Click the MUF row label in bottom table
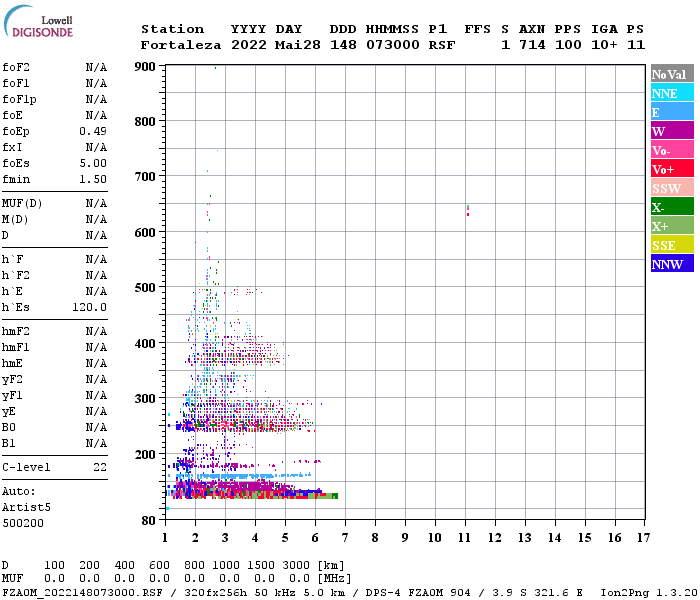Image resolution: width=700 pixels, height=600 pixels. click(x=12, y=578)
